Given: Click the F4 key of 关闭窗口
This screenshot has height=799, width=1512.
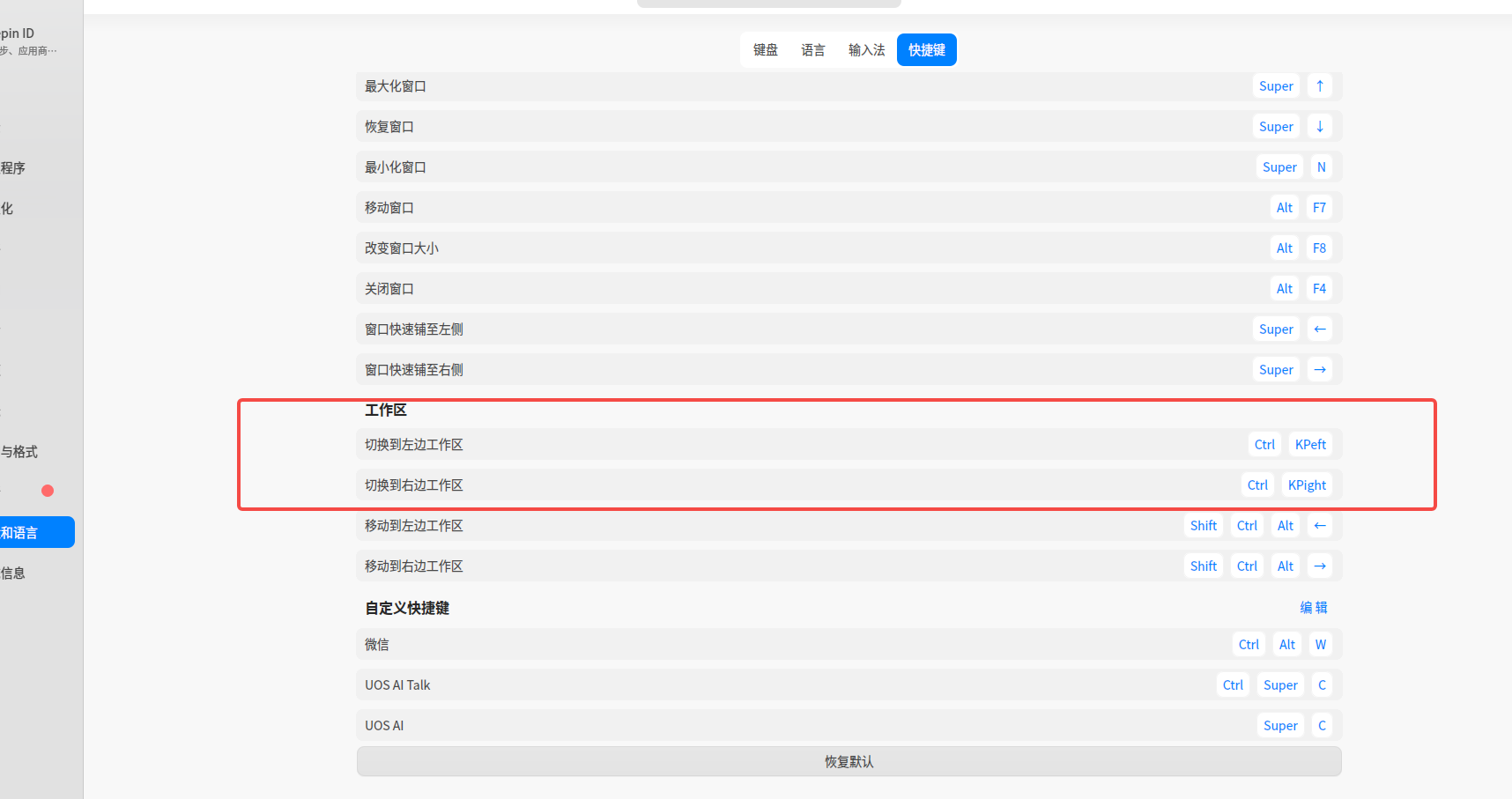Looking at the screenshot, I should pos(1319,289).
